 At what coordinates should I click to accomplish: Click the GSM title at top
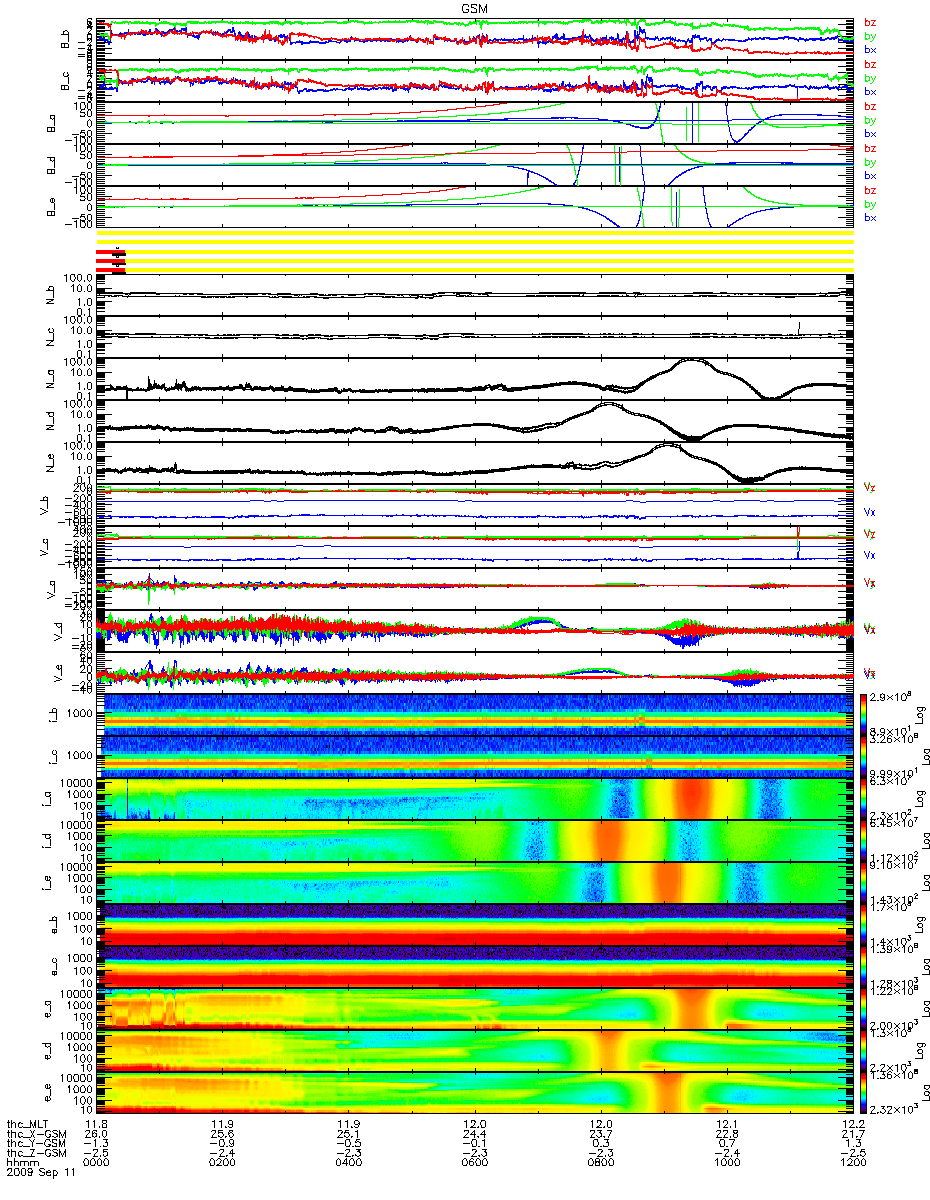click(x=475, y=7)
